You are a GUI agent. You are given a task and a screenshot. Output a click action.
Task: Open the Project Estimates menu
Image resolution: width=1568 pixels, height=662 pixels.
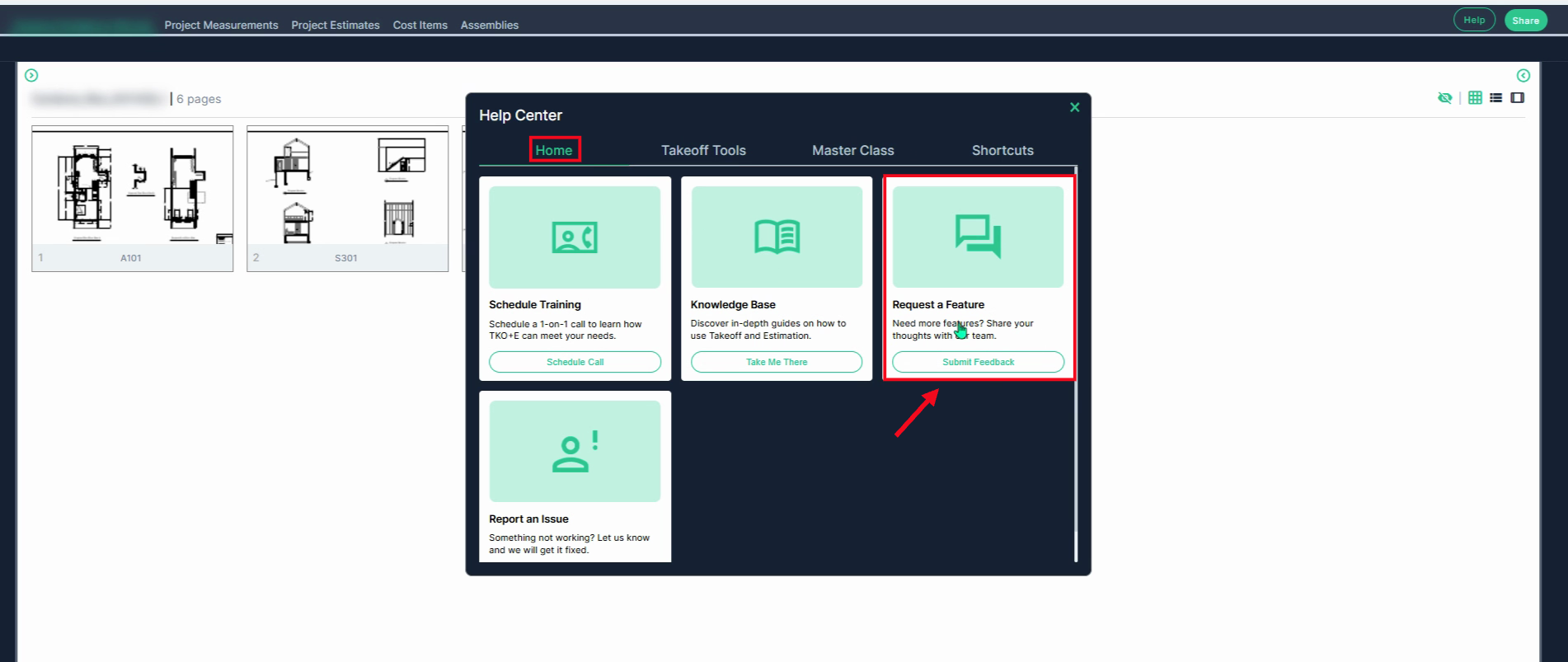coord(336,25)
